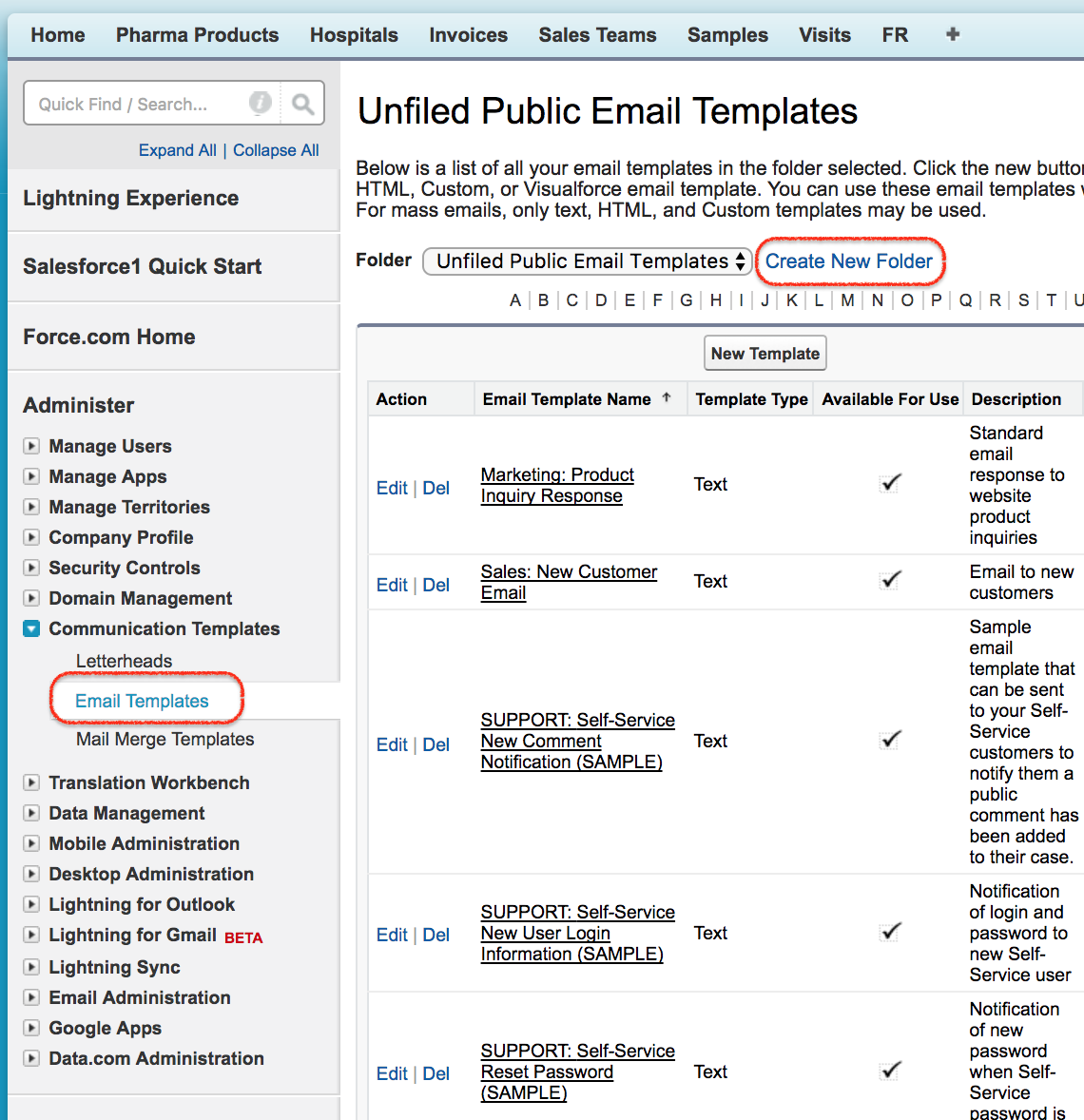Open the Folder dropdown for Unfiled Public Email Templates
The height and width of the screenshot is (1120, 1084).
click(x=588, y=261)
